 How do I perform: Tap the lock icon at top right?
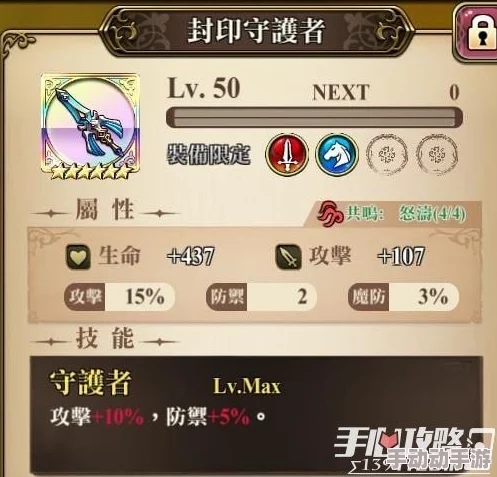click(x=478, y=32)
